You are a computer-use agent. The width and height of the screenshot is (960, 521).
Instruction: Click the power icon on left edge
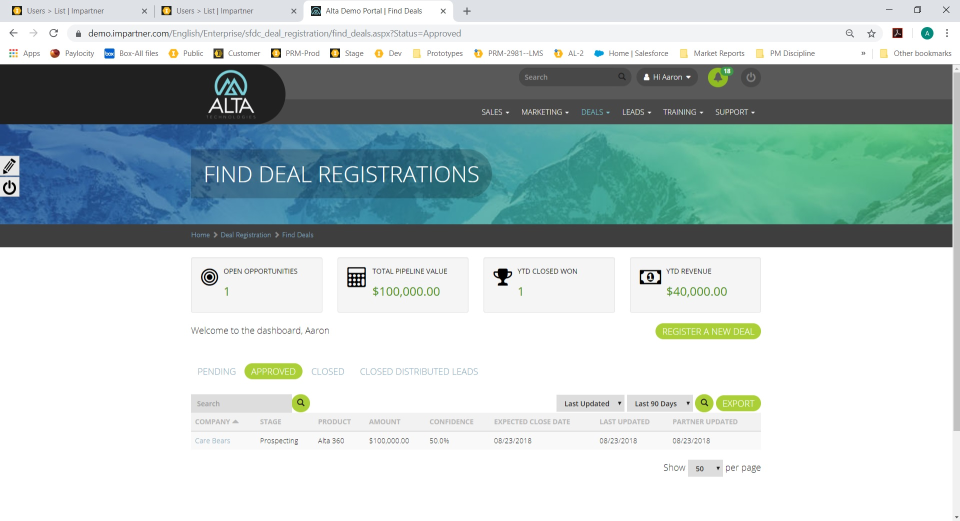pyautogui.click(x=9, y=187)
